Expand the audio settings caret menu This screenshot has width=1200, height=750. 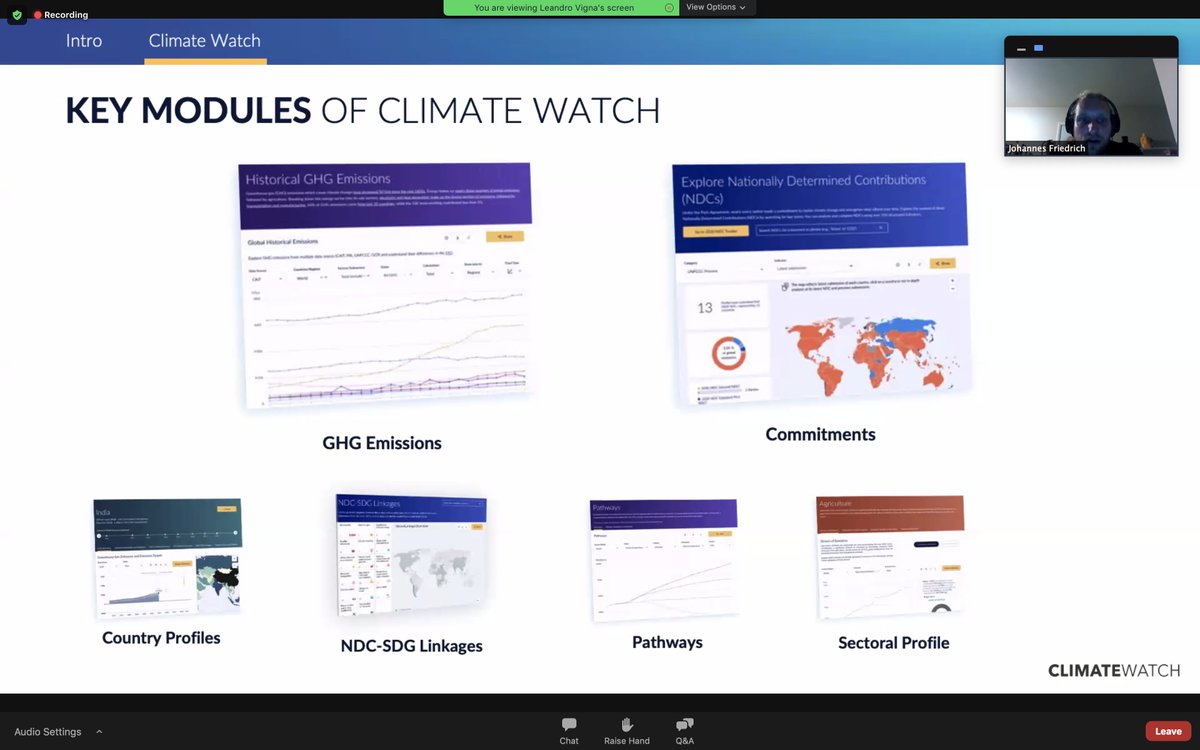[99, 731]
